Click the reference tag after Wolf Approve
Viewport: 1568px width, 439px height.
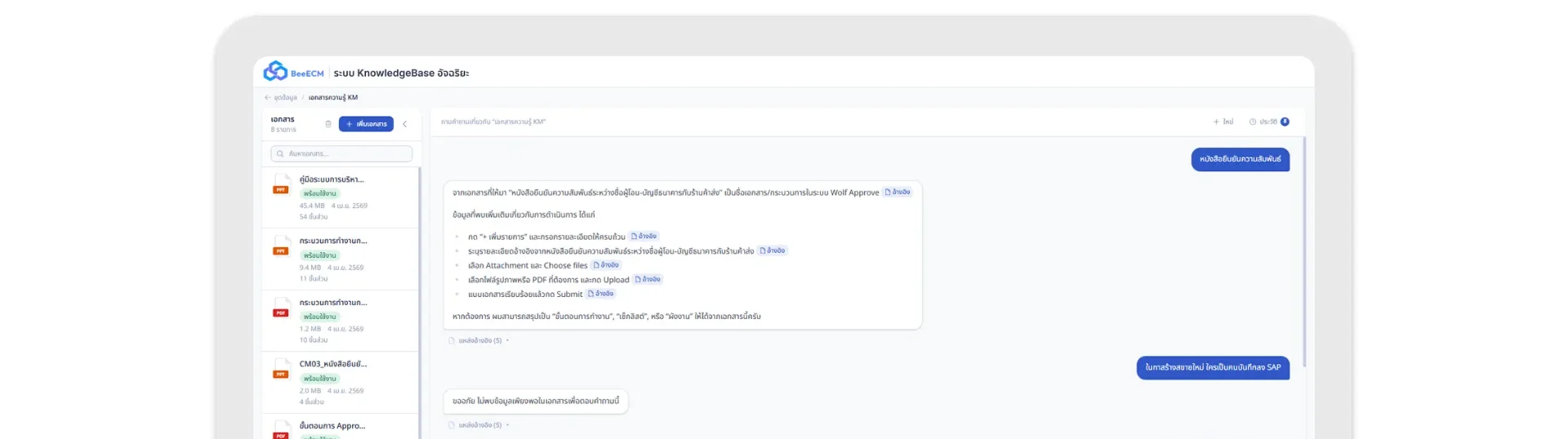click(x=897, y=193)
